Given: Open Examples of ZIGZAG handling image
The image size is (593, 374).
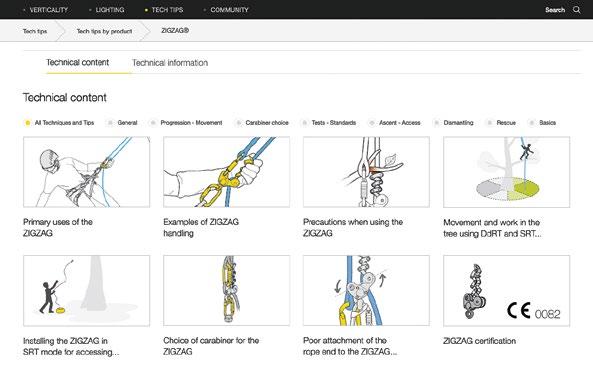Looking at the screenshot, I should (x=227, y=172).
